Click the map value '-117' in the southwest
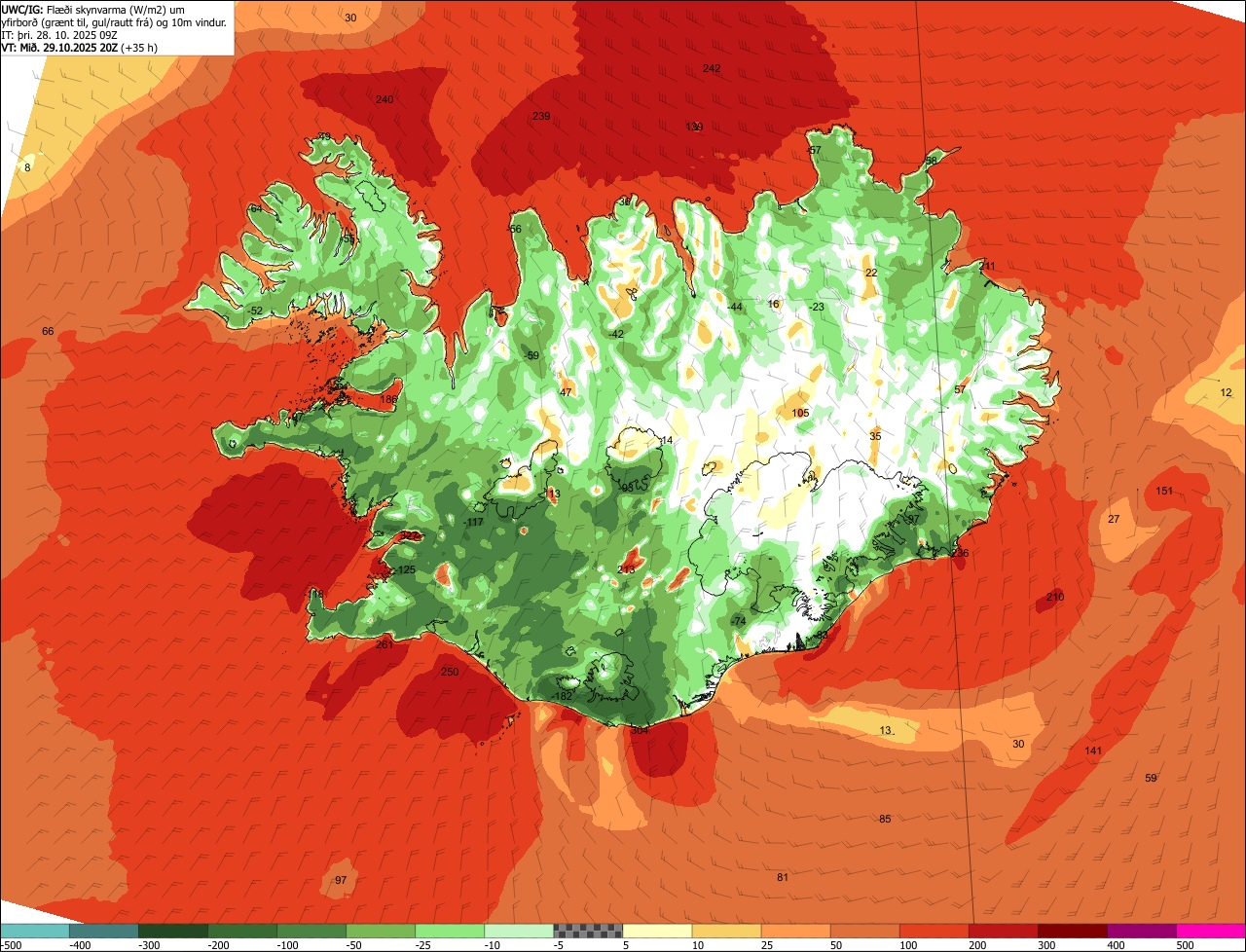Image resolution: width=1246 pixels, height=952 pixels. coord(474,523)
